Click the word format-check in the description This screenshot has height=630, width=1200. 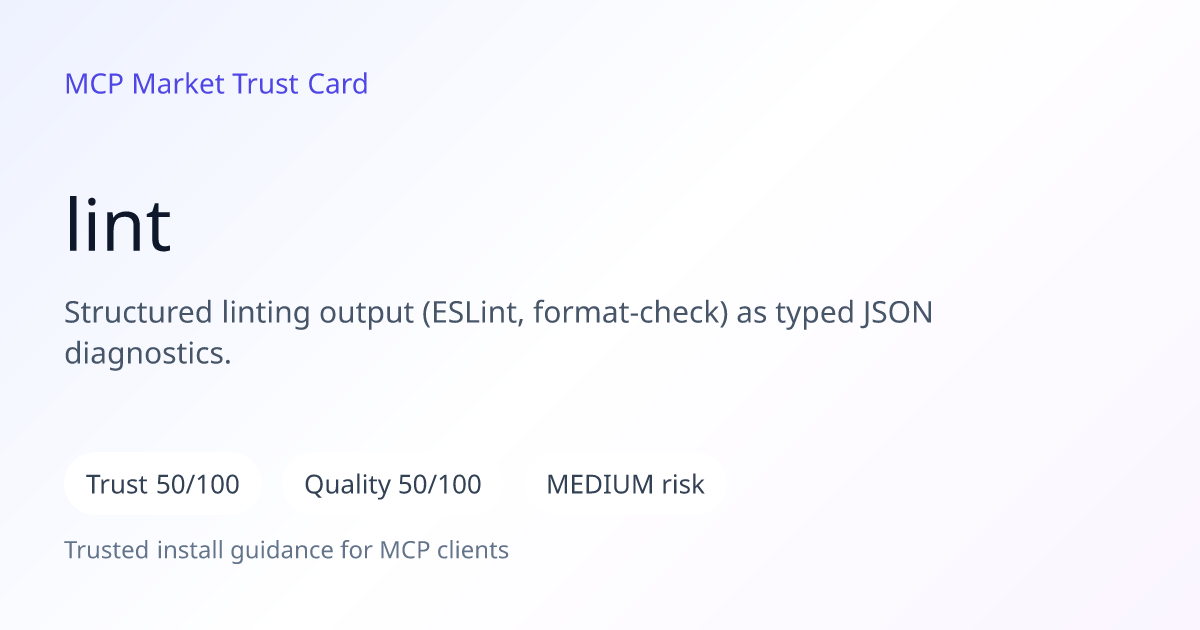(x=628, y=314)
